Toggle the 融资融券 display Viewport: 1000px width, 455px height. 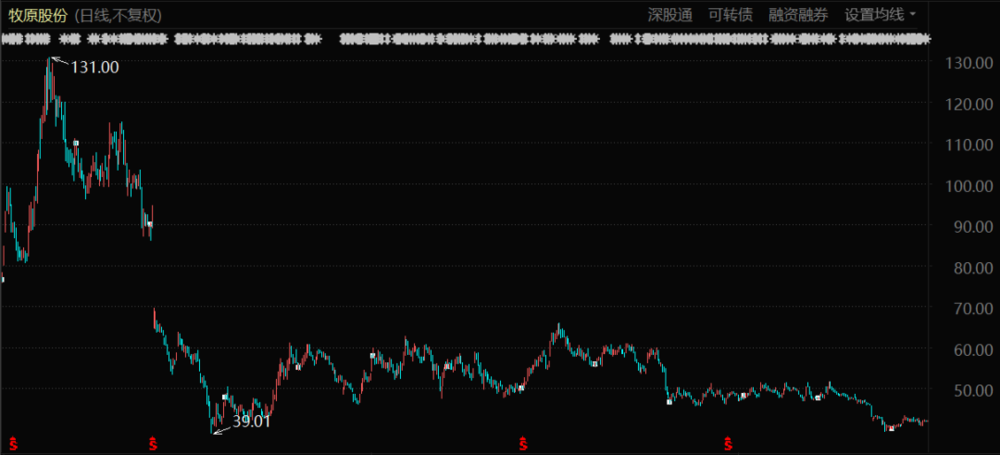click(798, 15)
